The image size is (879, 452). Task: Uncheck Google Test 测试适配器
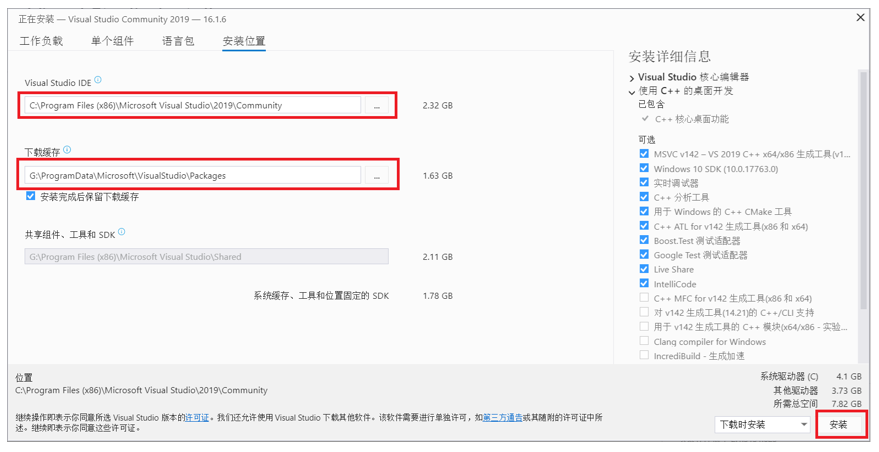pyautogui.click(x=644, y=255)
